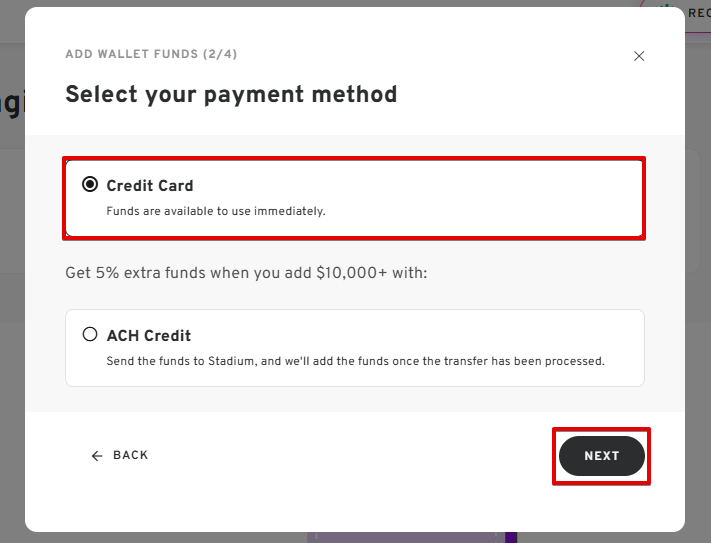Click the "ADD WALLET FUNDS (2/4)" step label

[151, 54]
